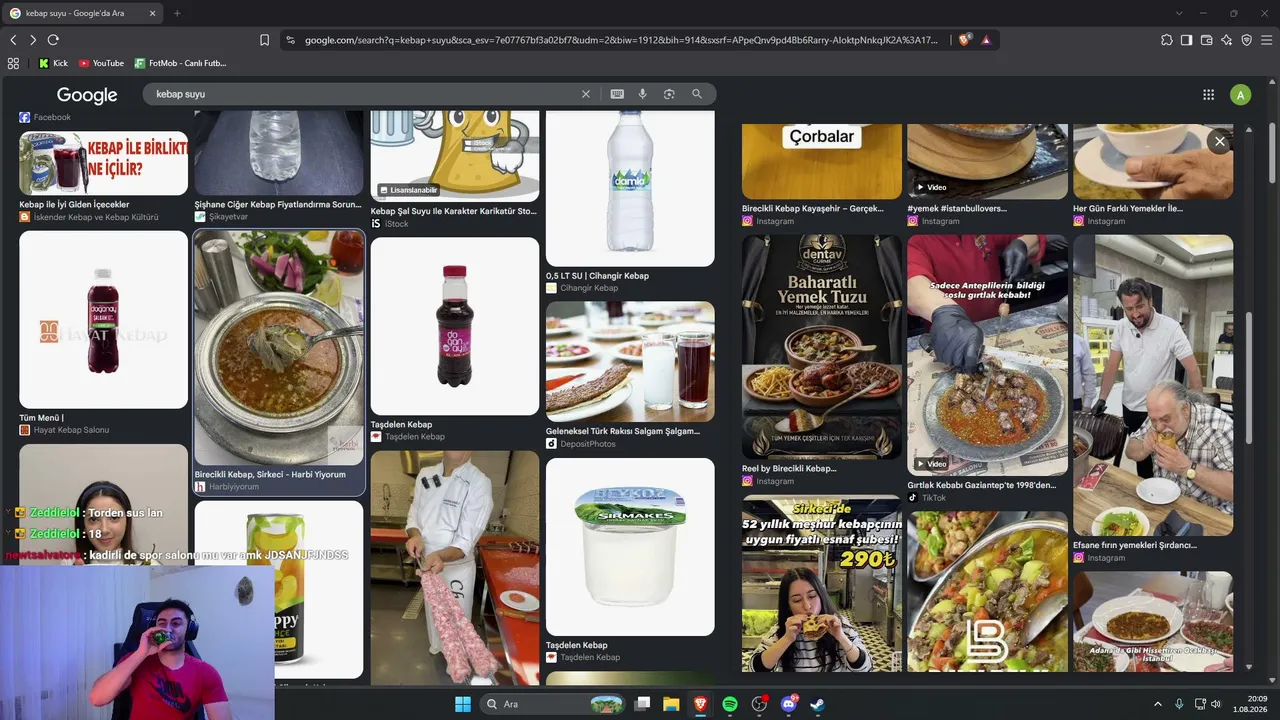Open the YouTube bookmark
This screenshot has width=1280, height=720.
pyautogui.click(x=101, y=63)
